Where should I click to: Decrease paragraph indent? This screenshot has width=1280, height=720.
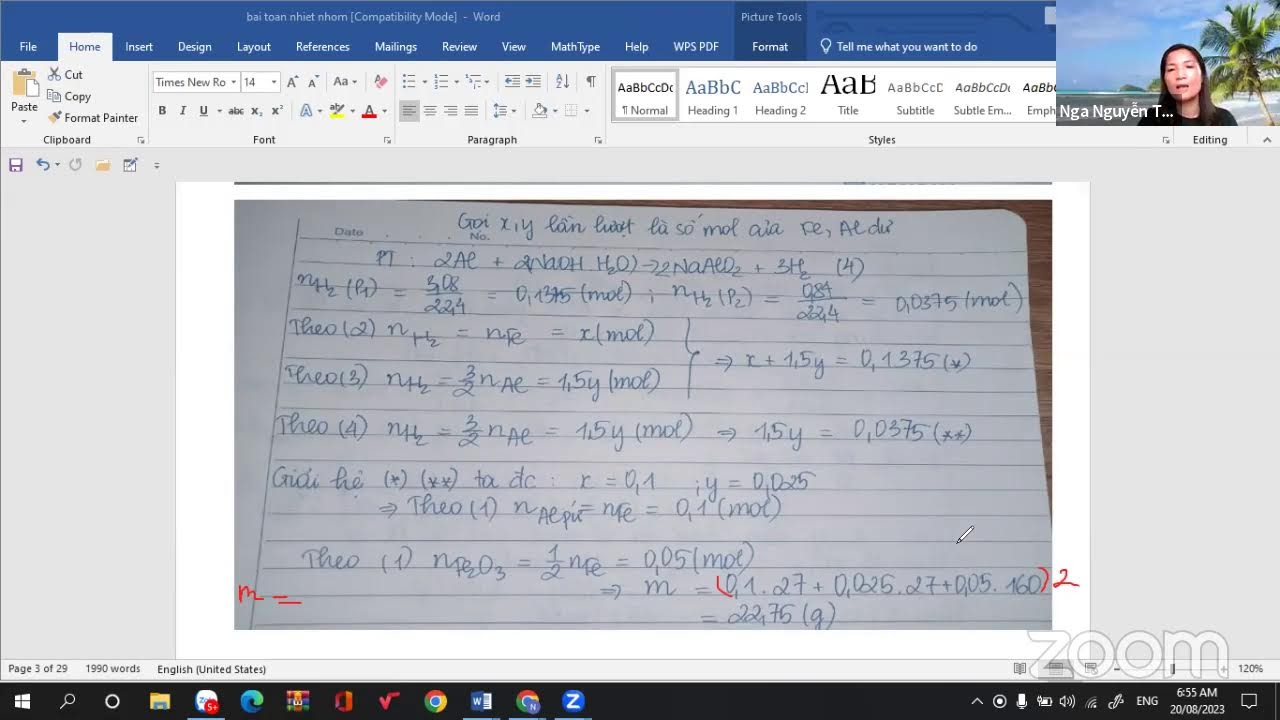[x=512, y=82]
